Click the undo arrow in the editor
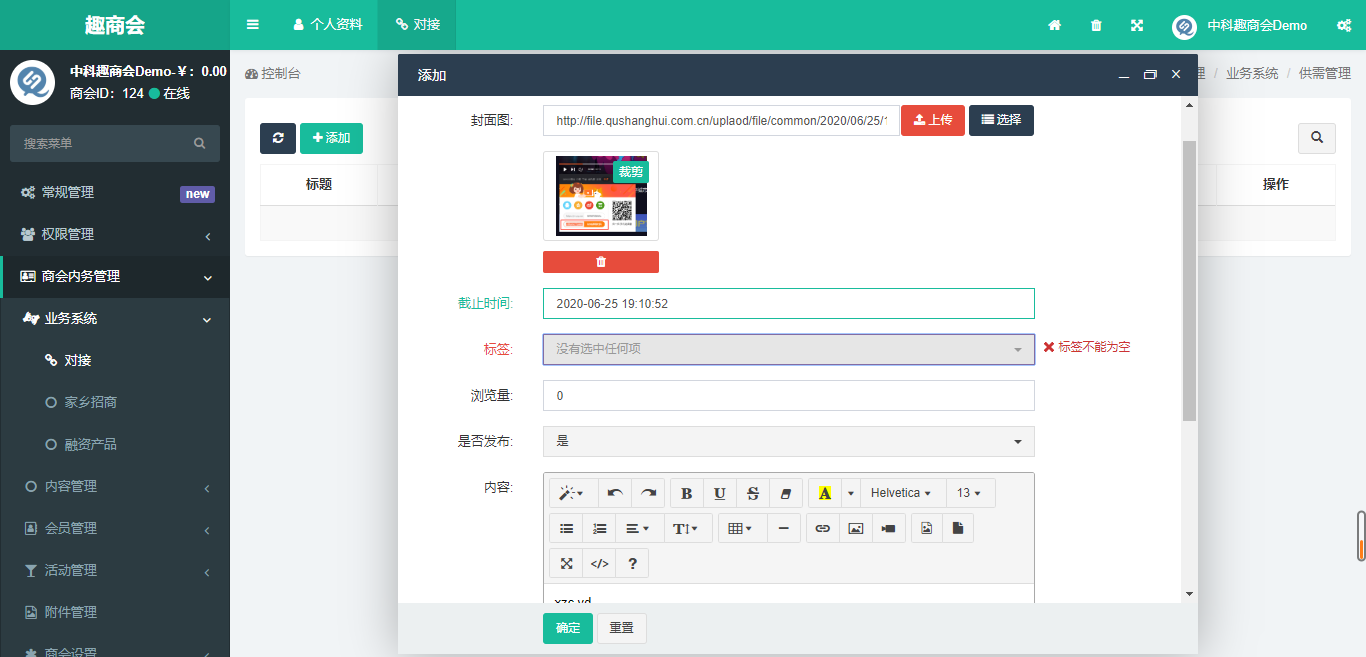Viewport: 1366px width, 657px height. point(615,493)
